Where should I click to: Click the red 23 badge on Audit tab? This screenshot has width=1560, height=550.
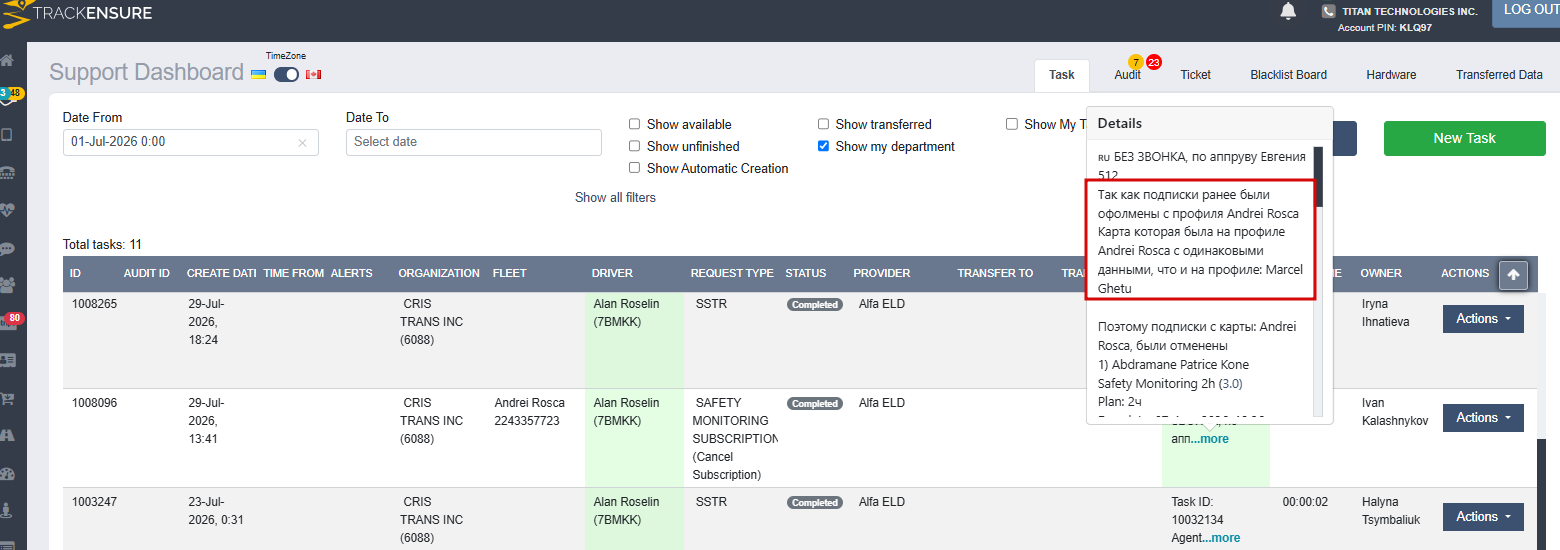point(1154,62)
